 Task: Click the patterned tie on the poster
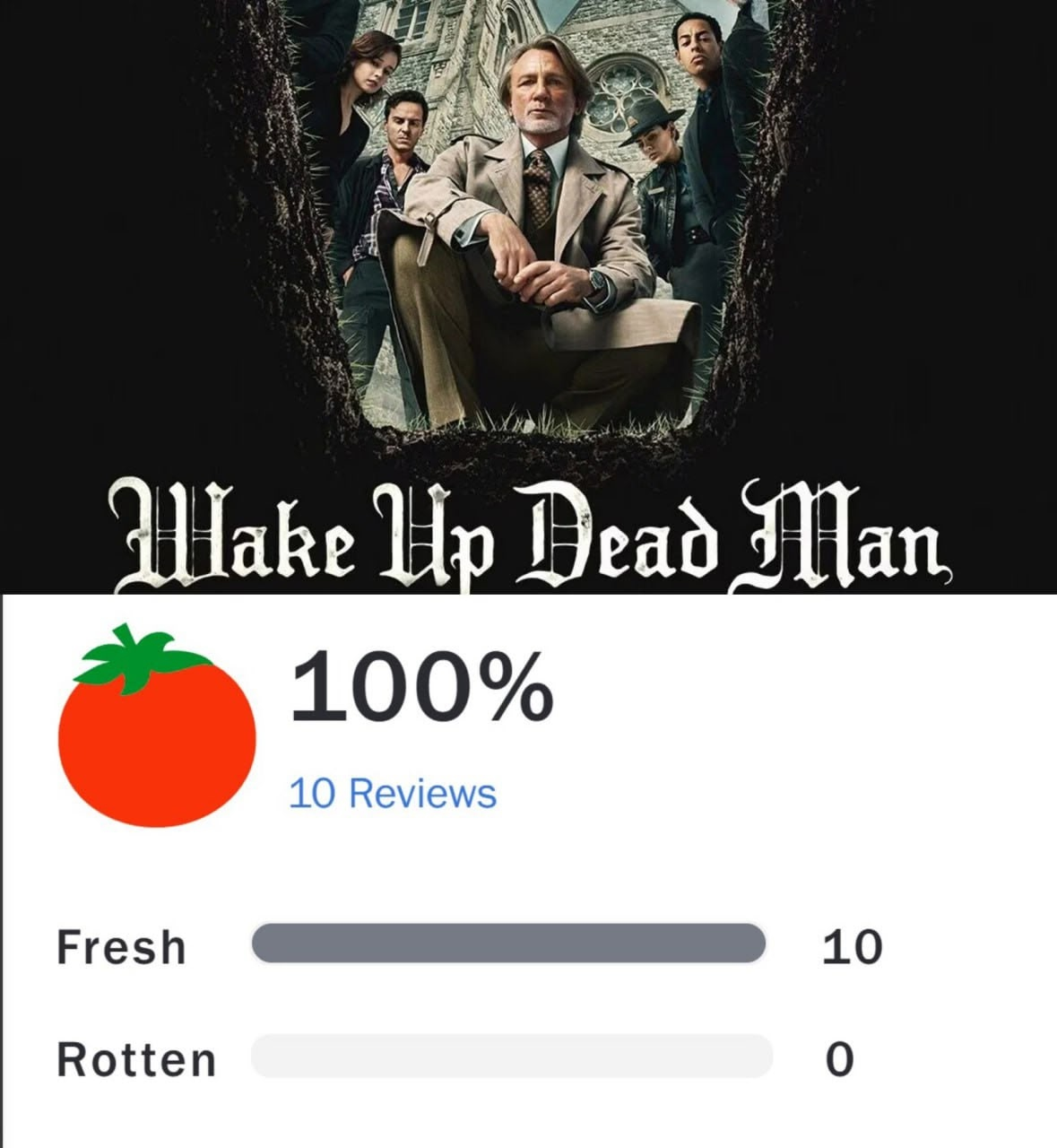540,190
